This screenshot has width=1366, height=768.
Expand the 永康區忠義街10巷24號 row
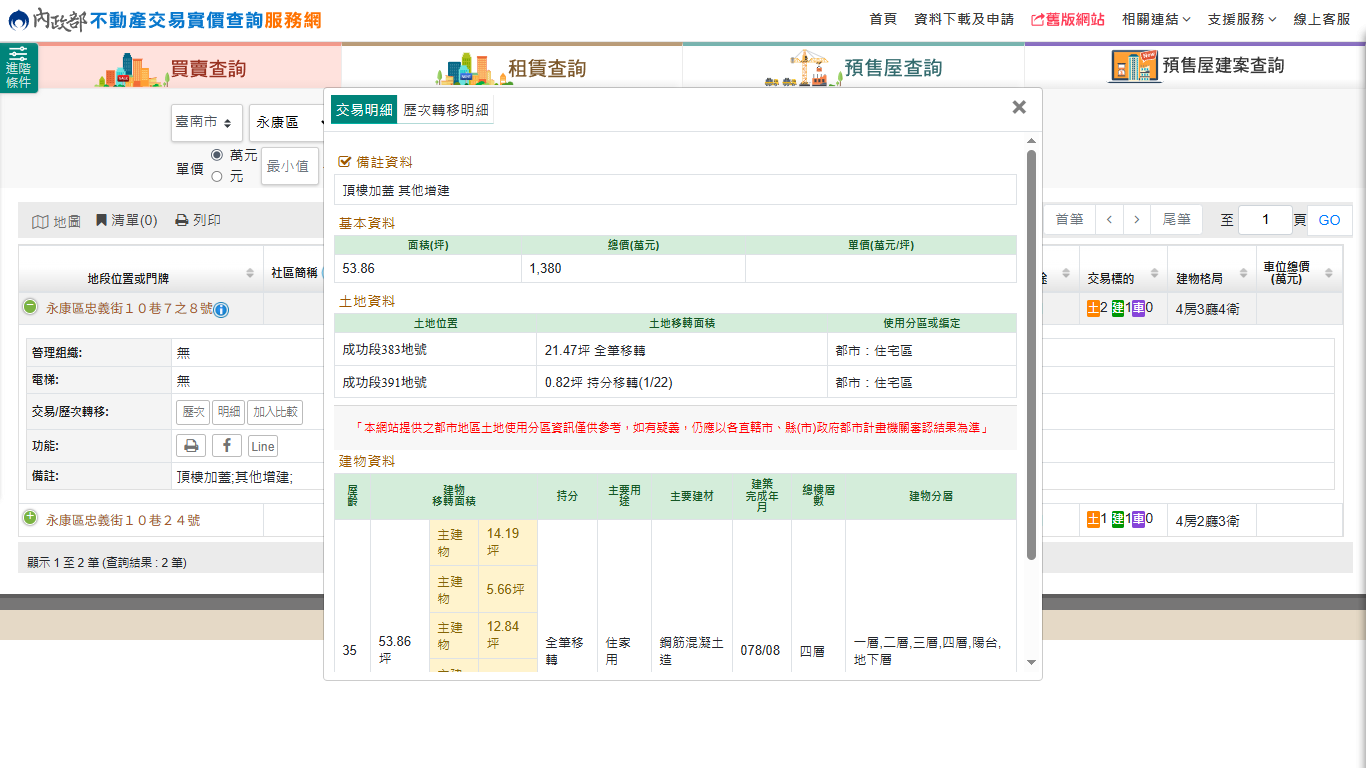click(30, 518)
